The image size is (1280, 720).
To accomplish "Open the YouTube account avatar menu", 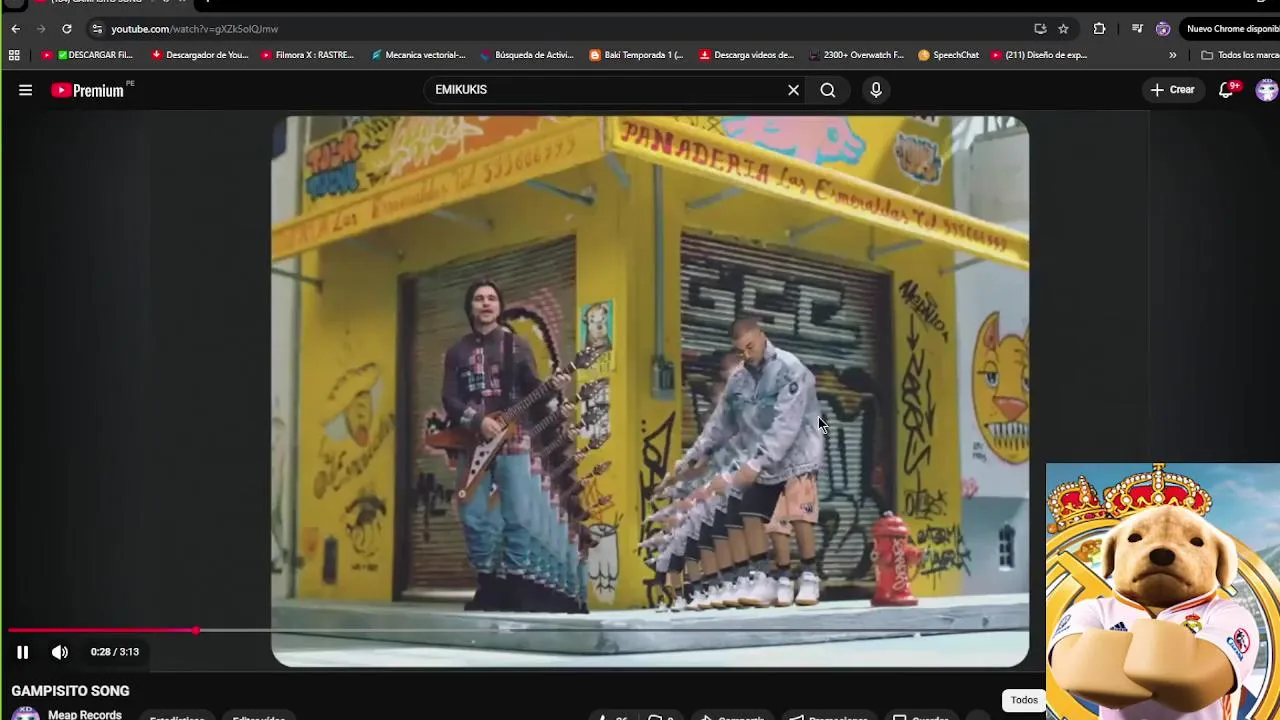I will point(1267,90).
